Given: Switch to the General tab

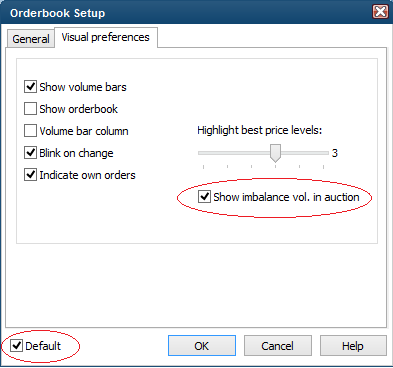Looking at the screenshot, I should (x=31, y=39).
